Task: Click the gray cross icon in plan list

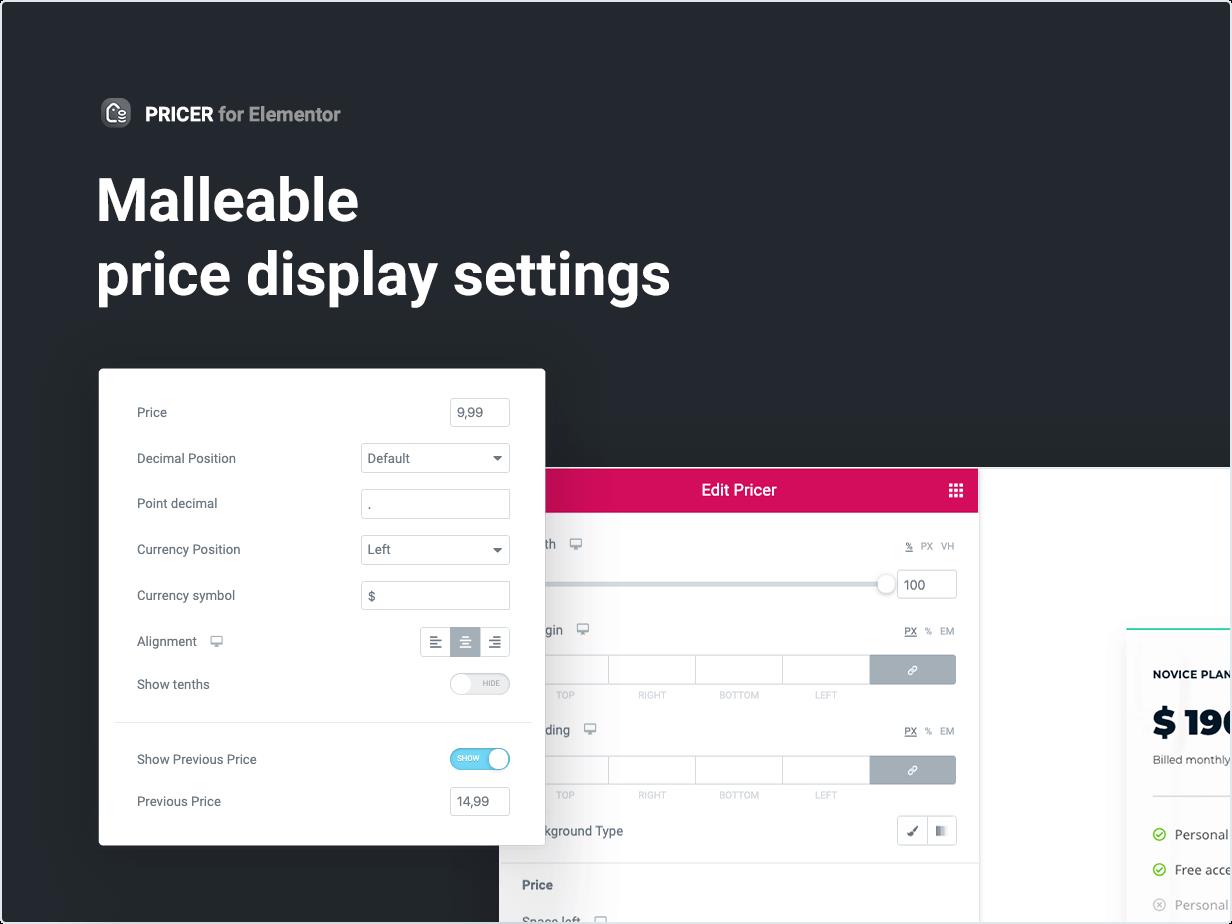Action: click(1160, 905)
